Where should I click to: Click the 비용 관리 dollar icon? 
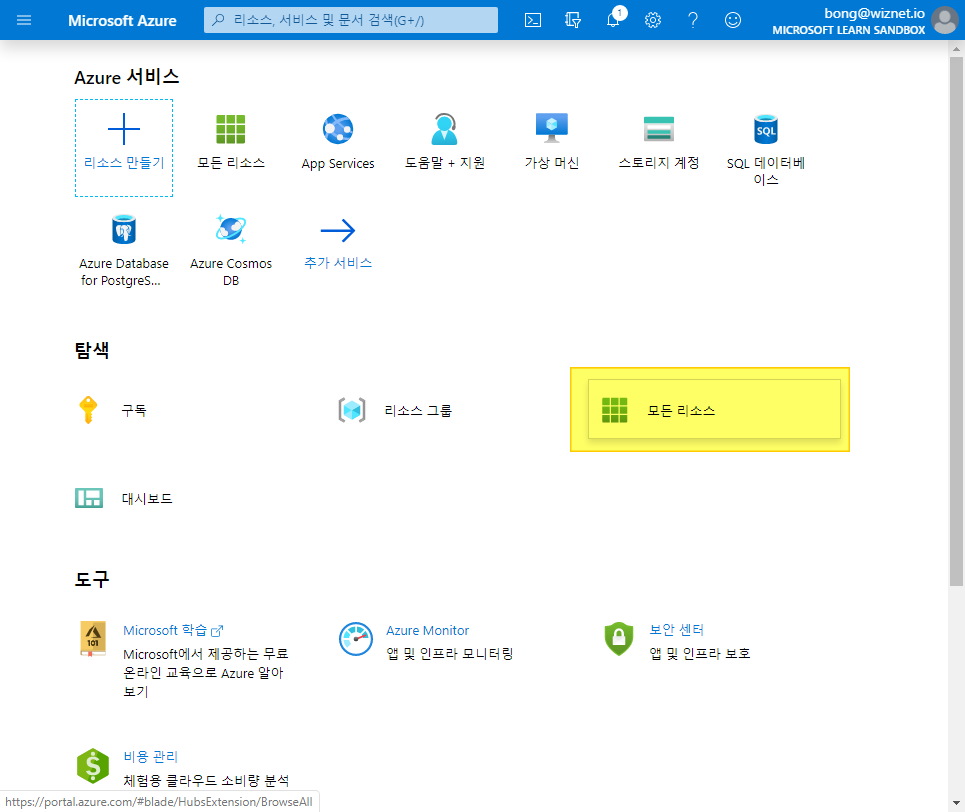[93, 765]
